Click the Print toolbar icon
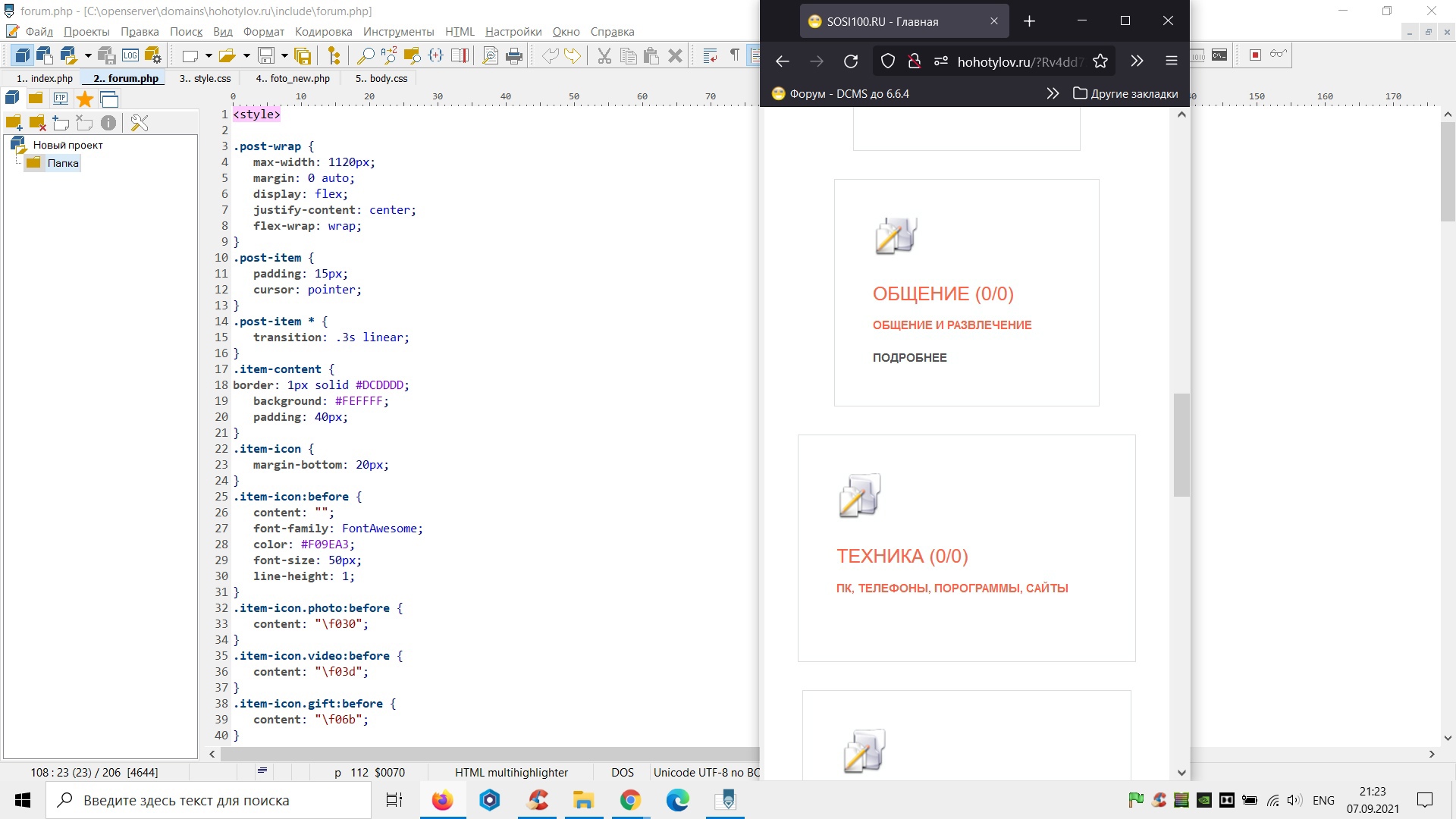This screenshot has height=819, width=1456. pyautogui.click(x=514, y=55)
